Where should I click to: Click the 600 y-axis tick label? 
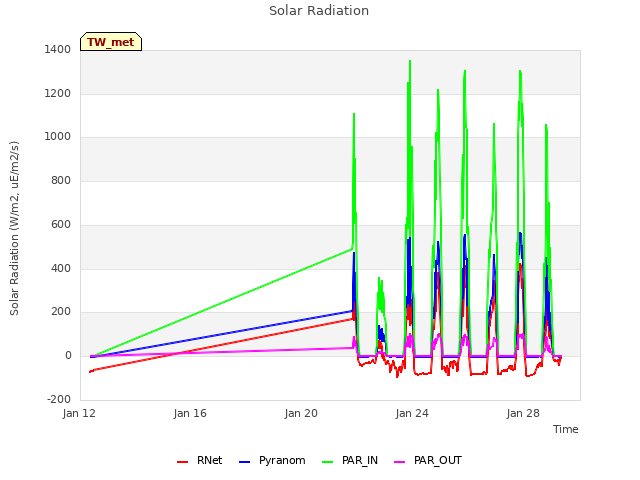61,224
